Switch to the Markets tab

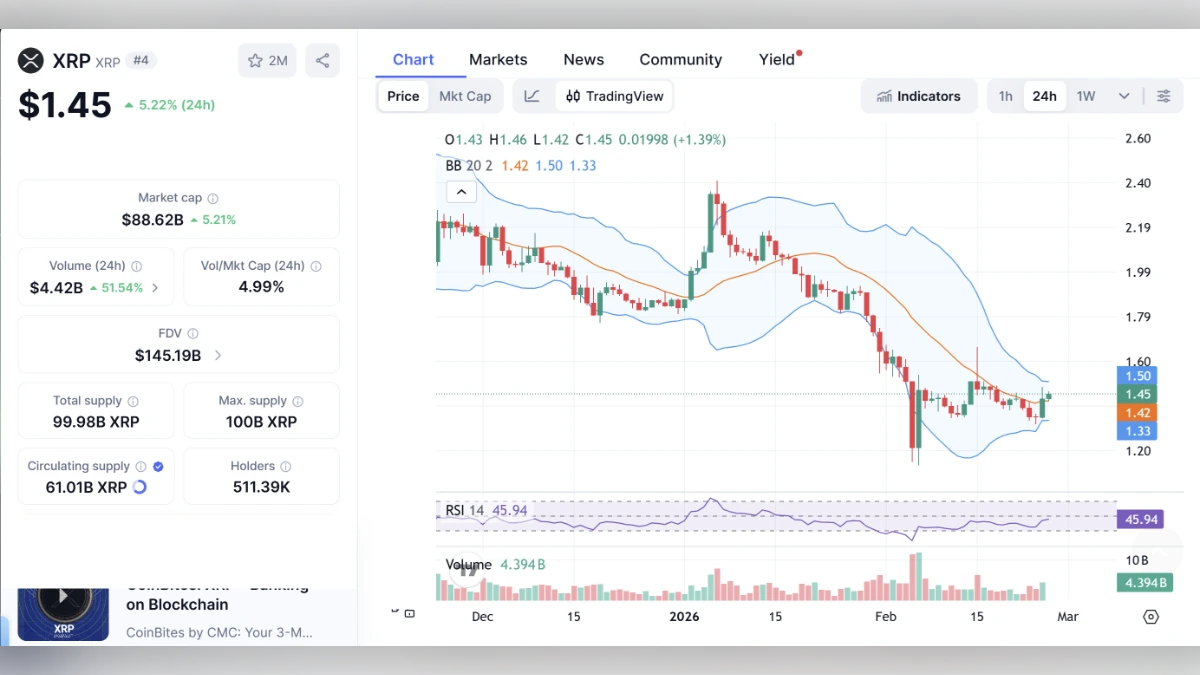[x=498, y=59]
